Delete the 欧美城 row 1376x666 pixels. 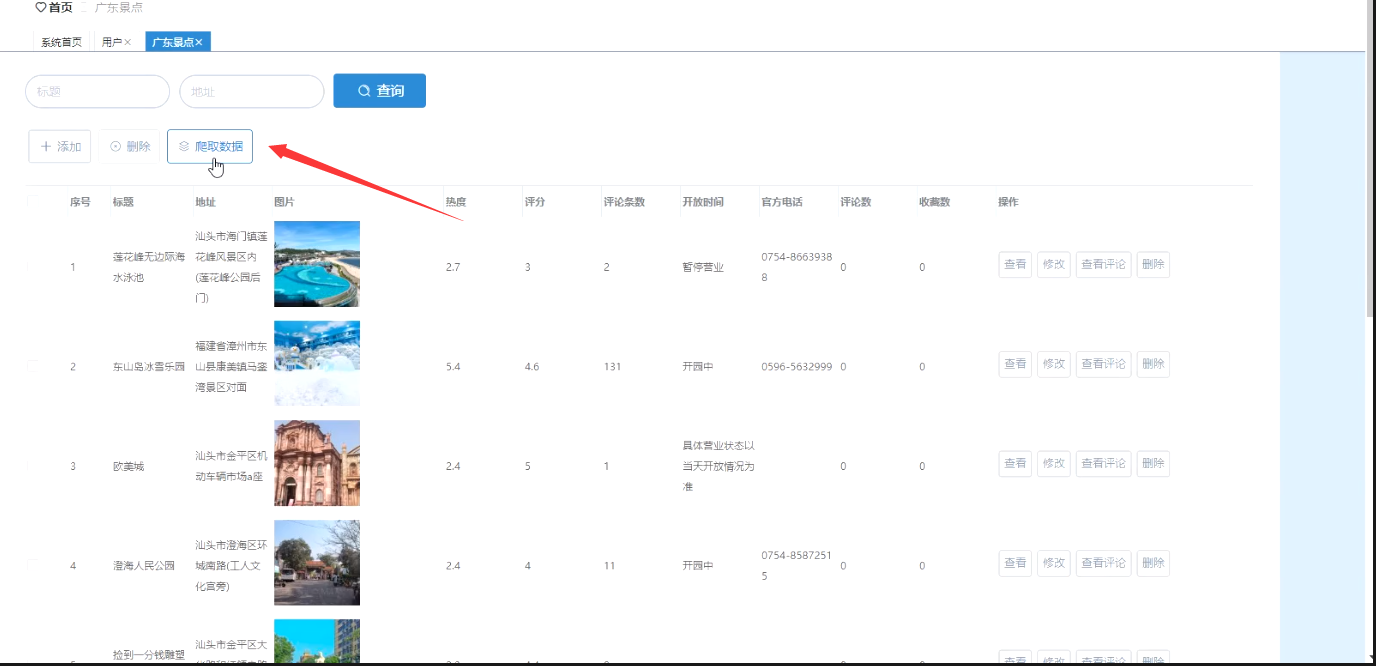tap(1153, 463)
